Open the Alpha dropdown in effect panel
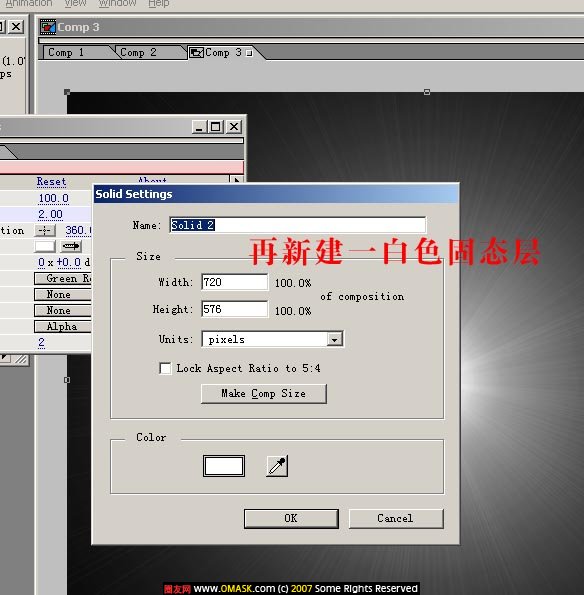 (x=63, y=326)
